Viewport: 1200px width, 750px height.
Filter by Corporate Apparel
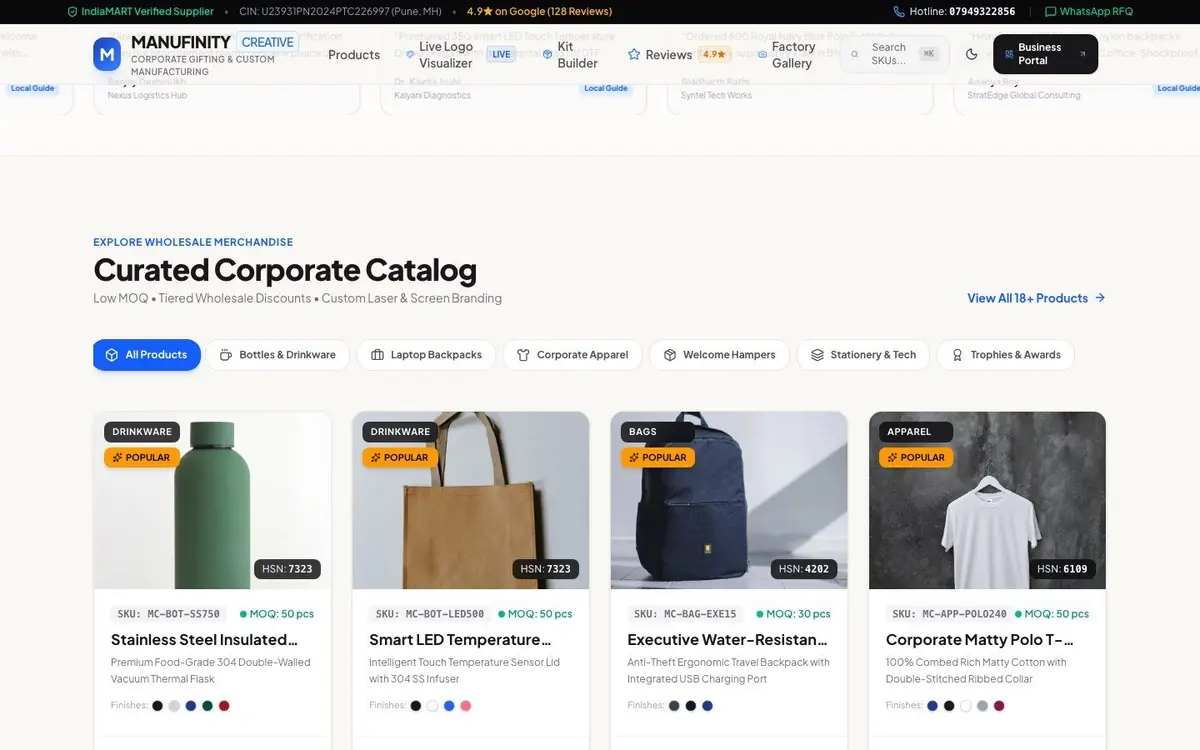pyautogui.click(x=573, y=355)
